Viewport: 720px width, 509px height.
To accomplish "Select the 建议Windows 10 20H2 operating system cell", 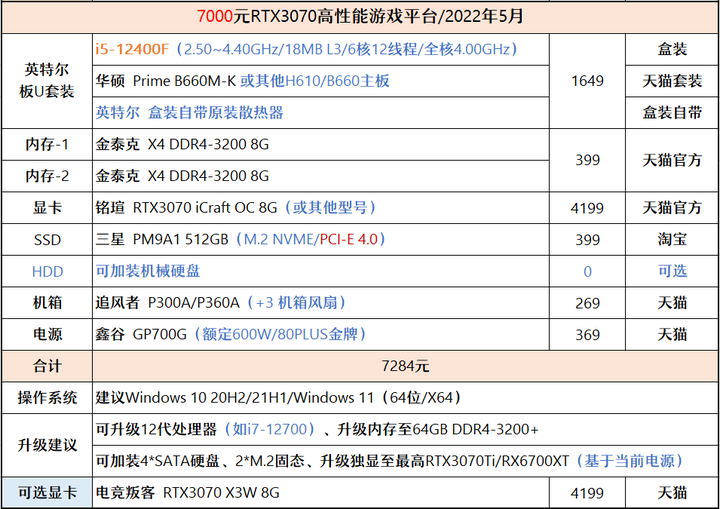I will (405, 398).
